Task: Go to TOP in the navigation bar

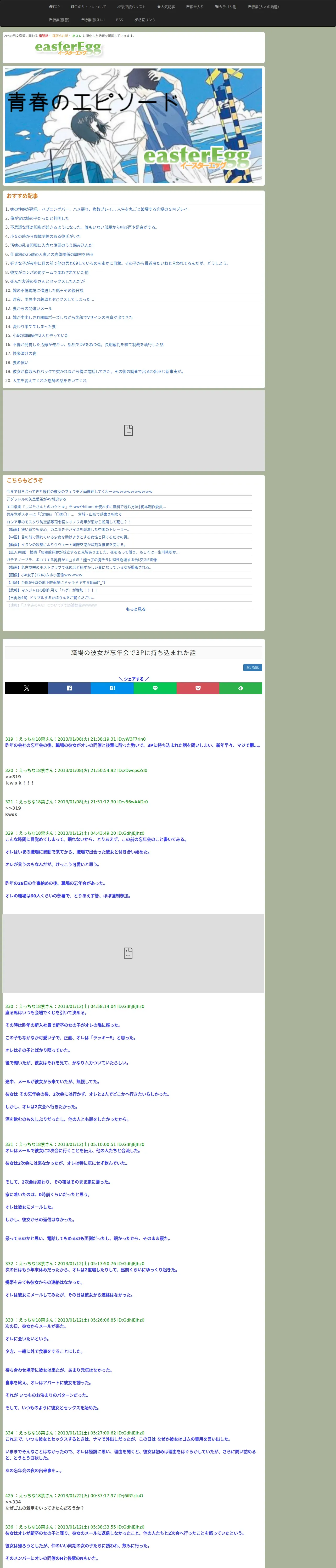Action: (54, 7)
